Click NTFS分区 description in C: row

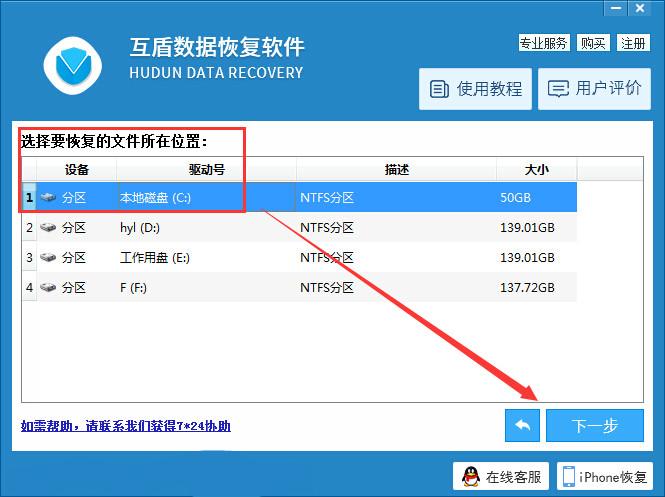[x=327, y=198]
